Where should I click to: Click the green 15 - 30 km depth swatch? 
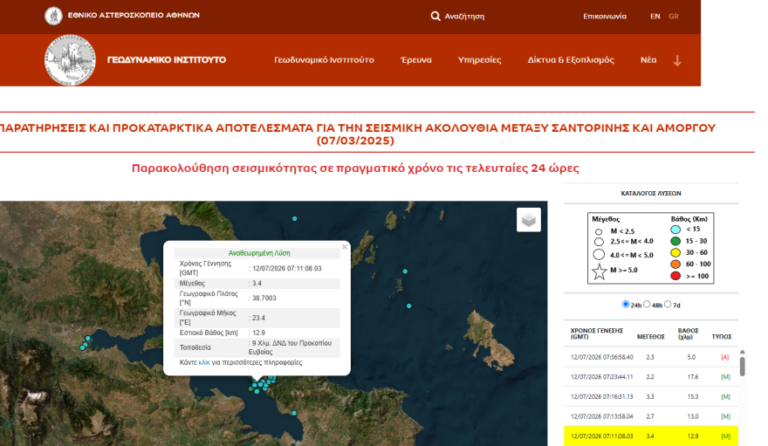[675, 241]
